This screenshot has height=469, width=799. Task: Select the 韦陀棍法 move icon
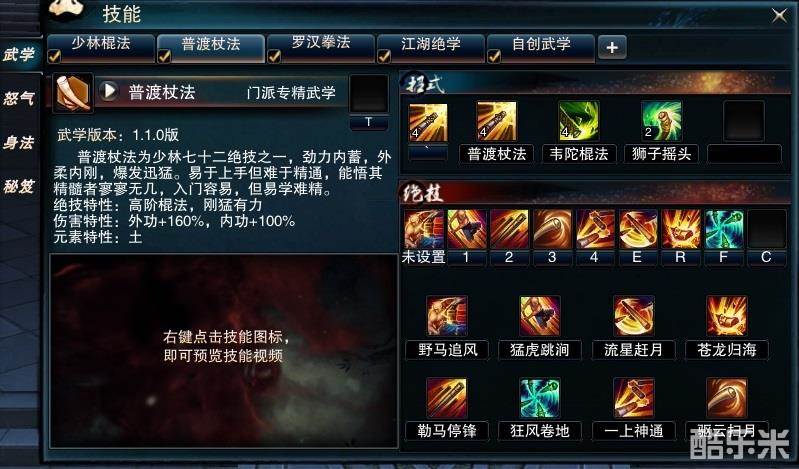pos(579,121)
